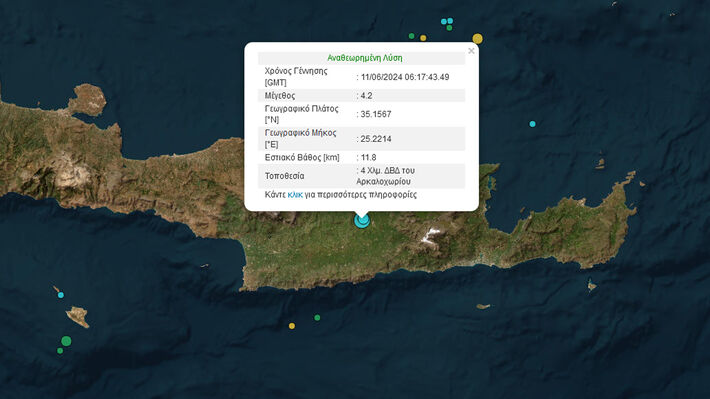Click the origin time value 11/06/2024 06:17:43.49

point(405,77)
